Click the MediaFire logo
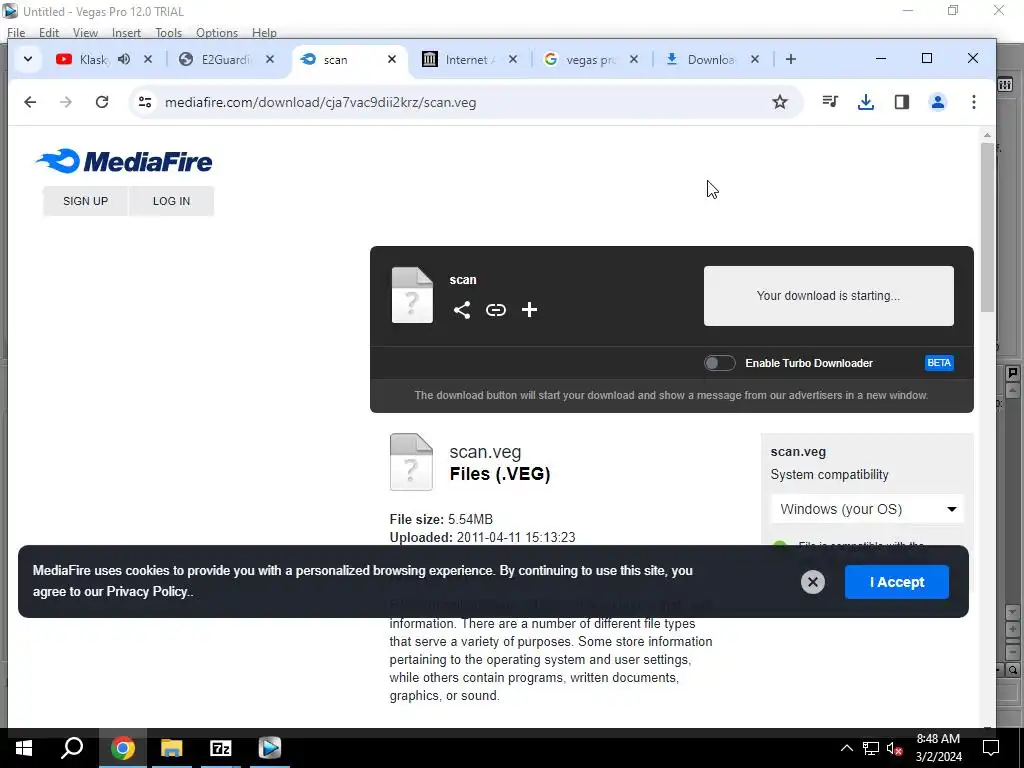 point(124,161)
